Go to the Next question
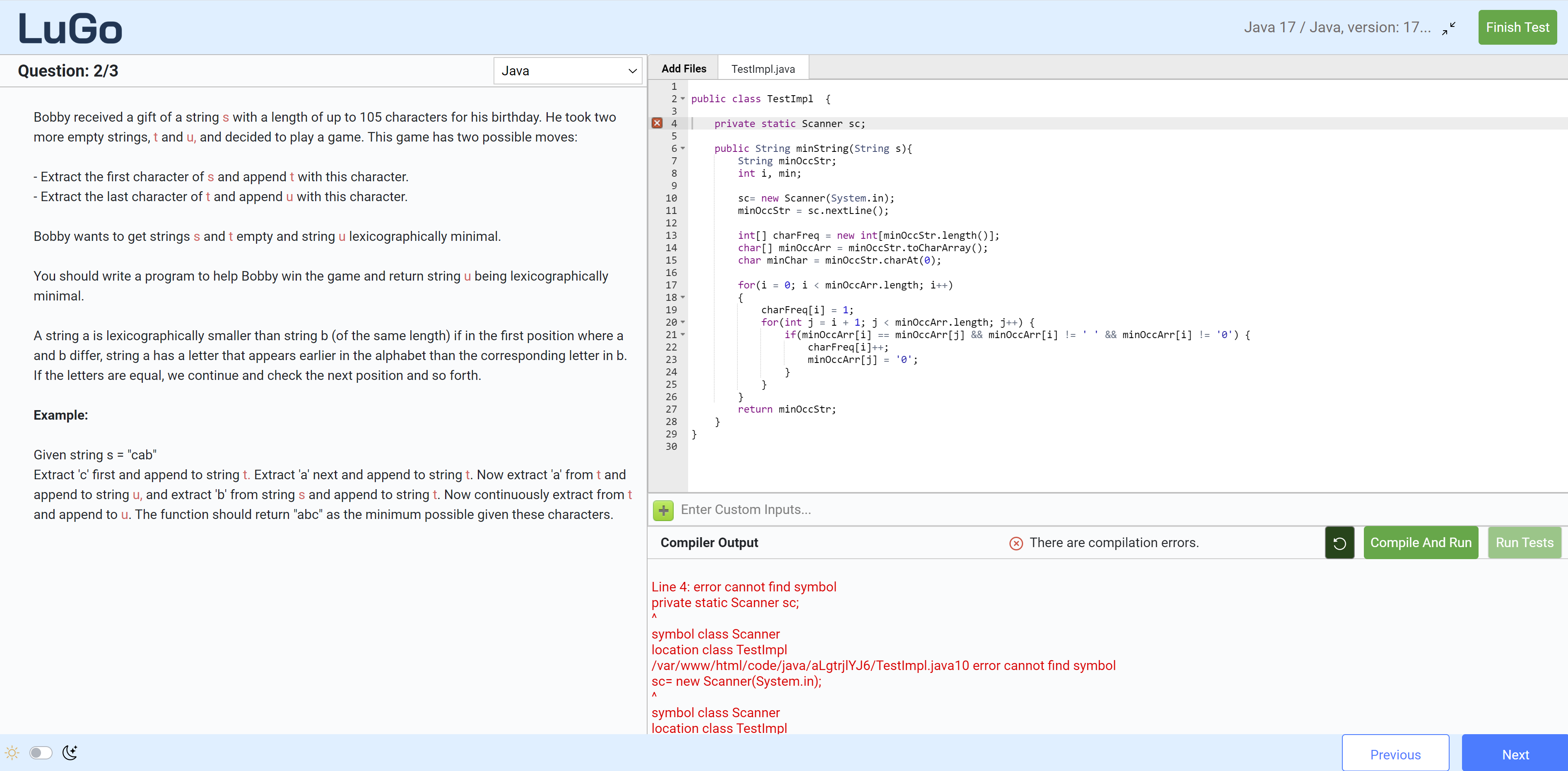This screenshot has height=771, width=1568. (x=1515, y=754)
